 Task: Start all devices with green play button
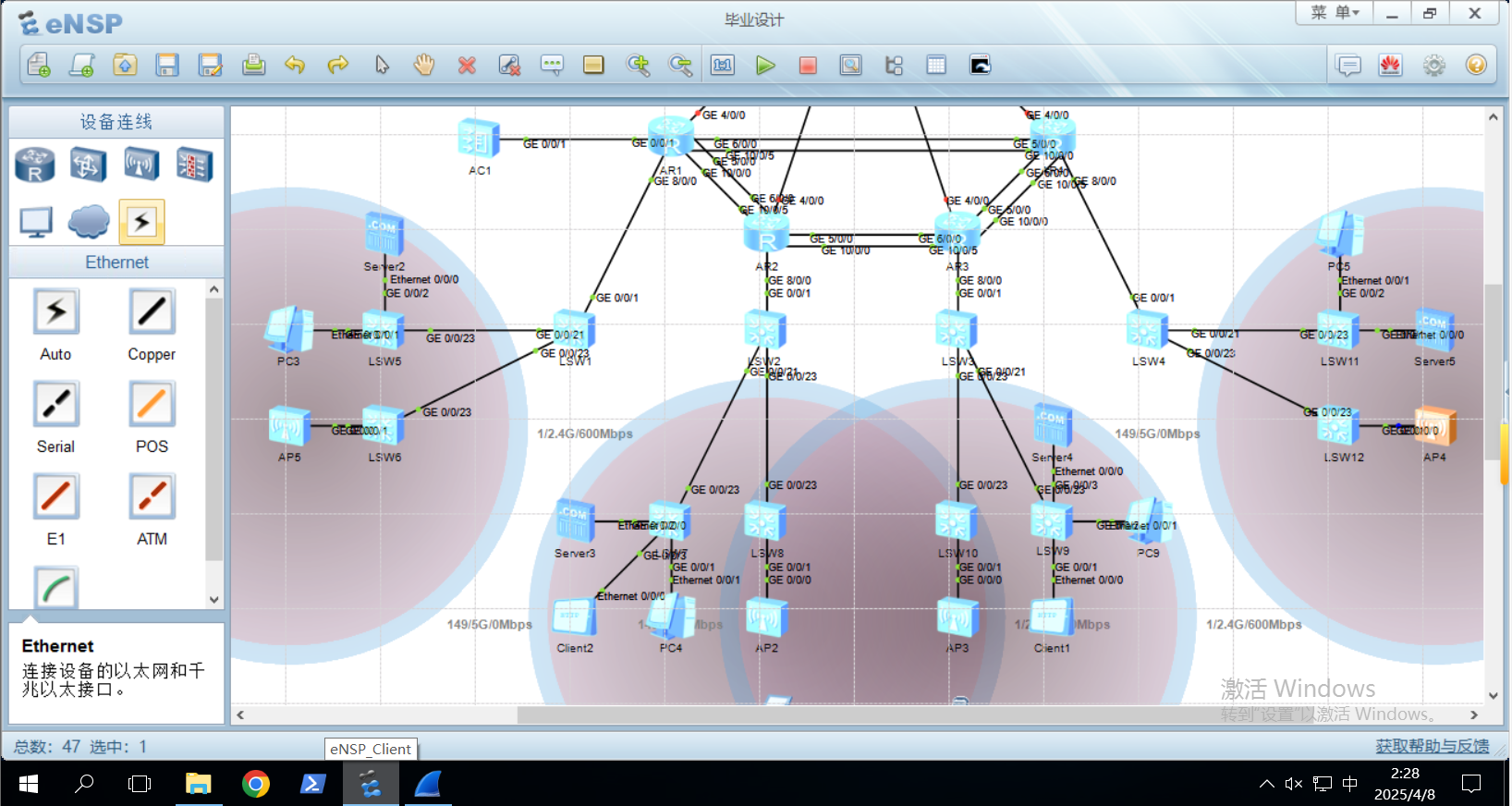(x=765, y=65)
